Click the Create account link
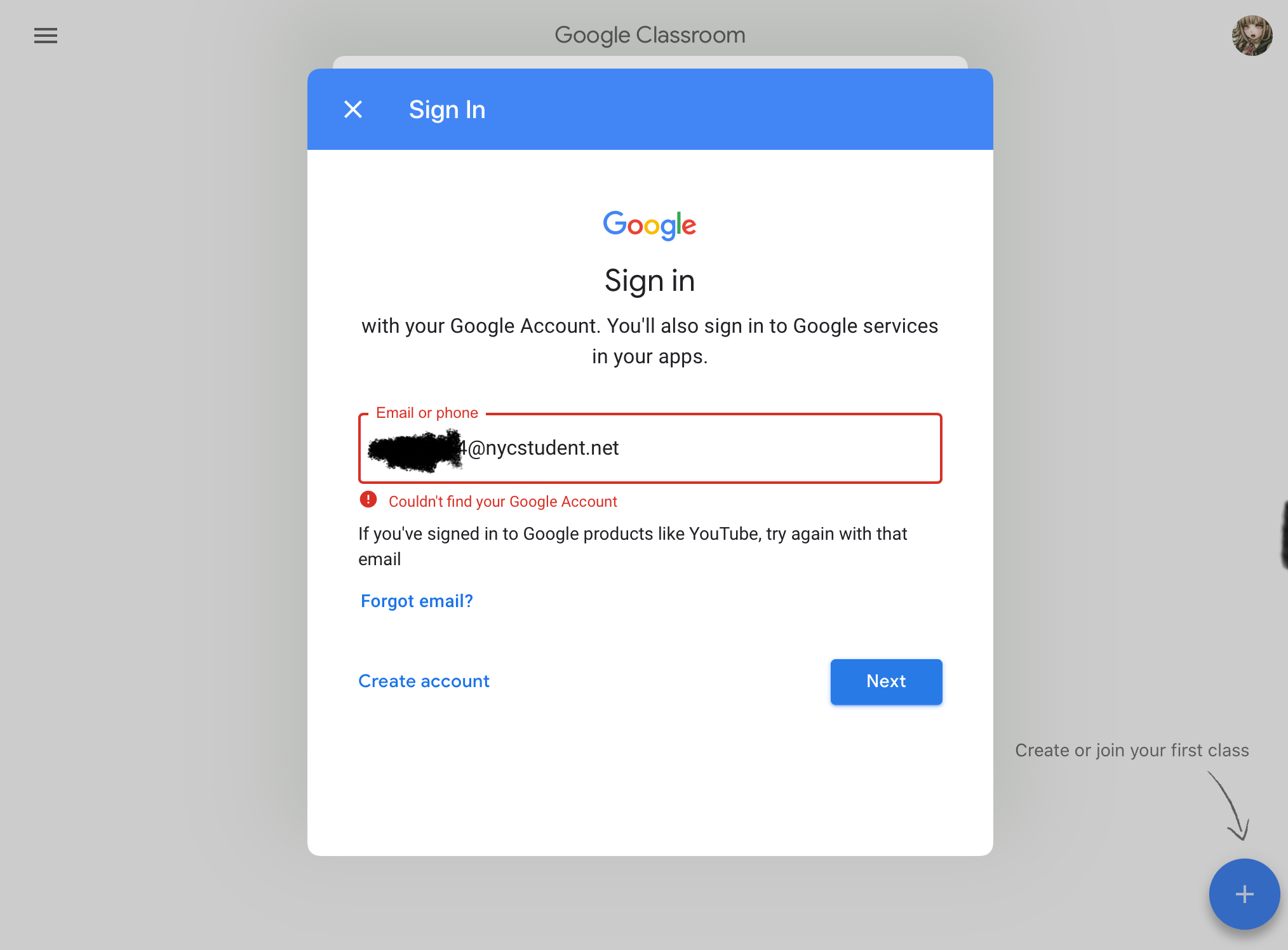Image resolution: width=1288 pixels, height=950 pixels. (423, 681)
